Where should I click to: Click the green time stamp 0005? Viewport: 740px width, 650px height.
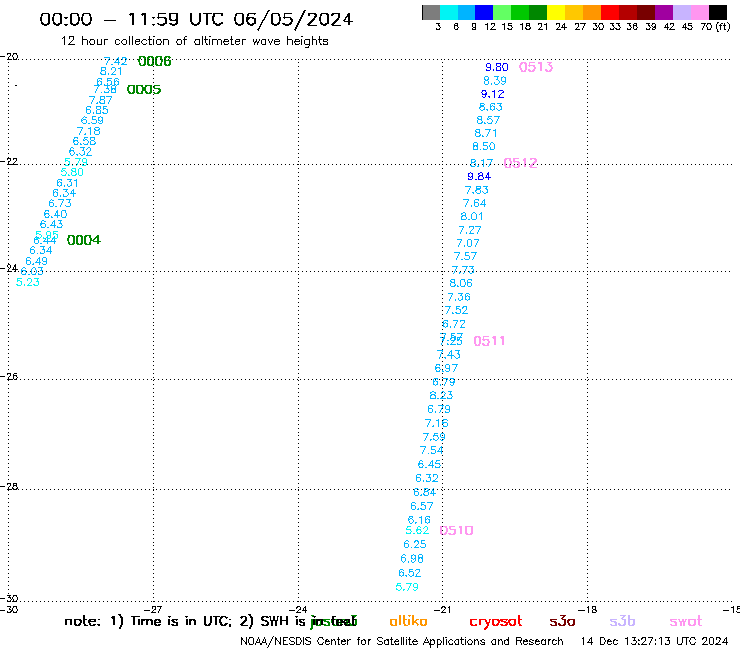click(x=144, y=89)
